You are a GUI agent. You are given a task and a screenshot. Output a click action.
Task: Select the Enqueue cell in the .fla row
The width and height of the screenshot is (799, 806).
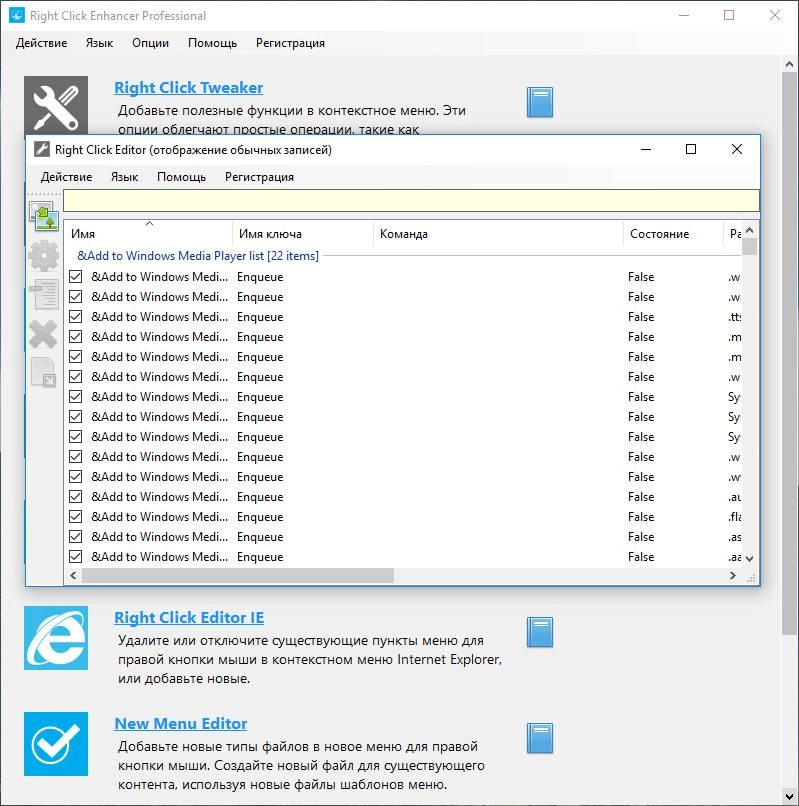click(x=260, y=517)
